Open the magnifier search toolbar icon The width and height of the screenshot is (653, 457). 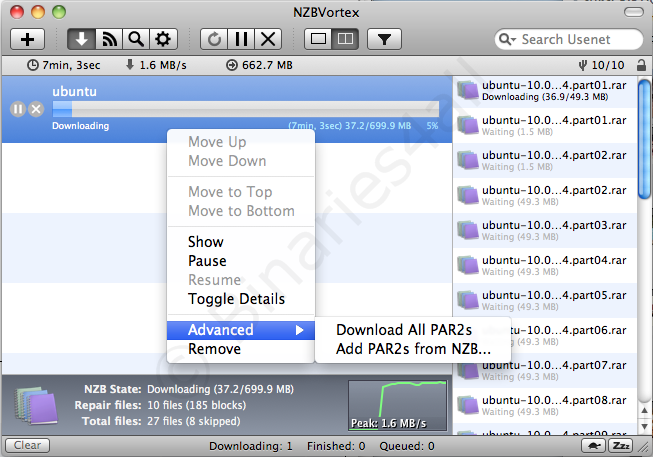point(136,40)
